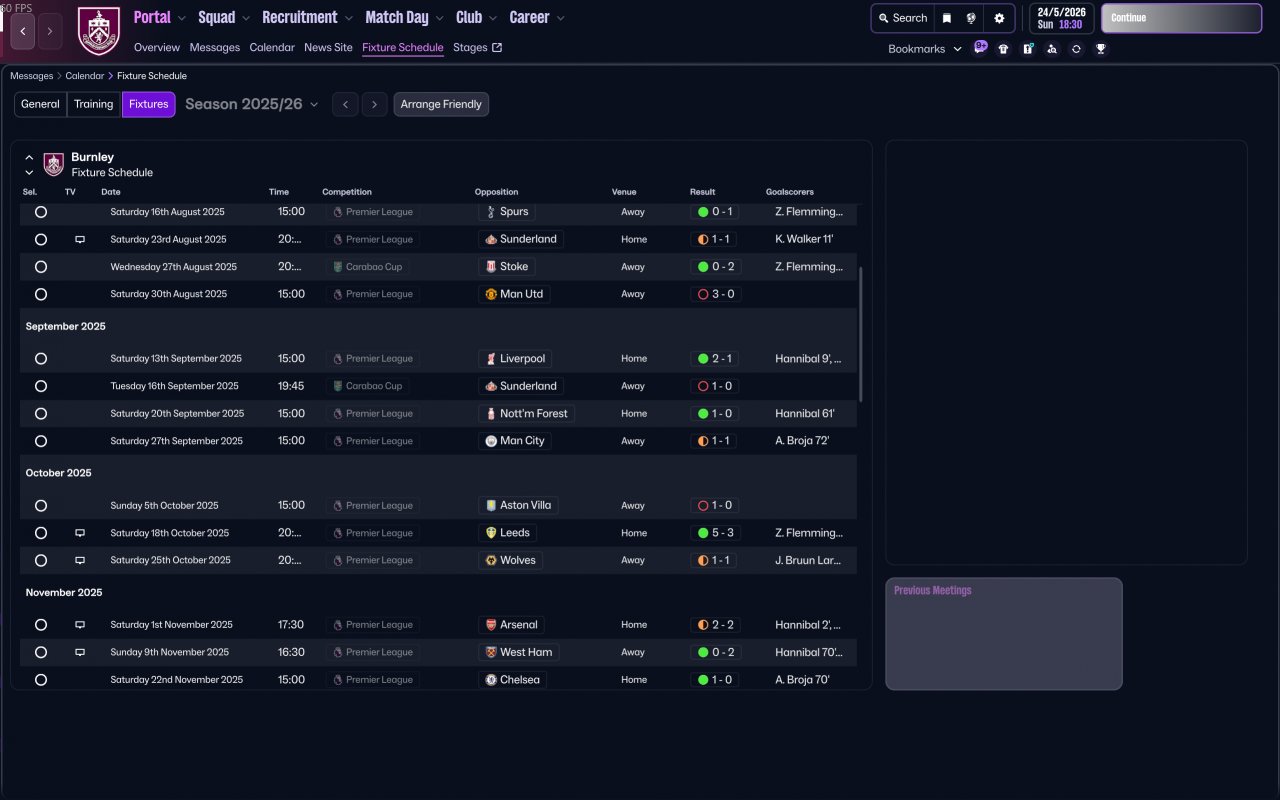Select the Man Utd away fixture radio button
The image size is (1280, 800).
41,295
